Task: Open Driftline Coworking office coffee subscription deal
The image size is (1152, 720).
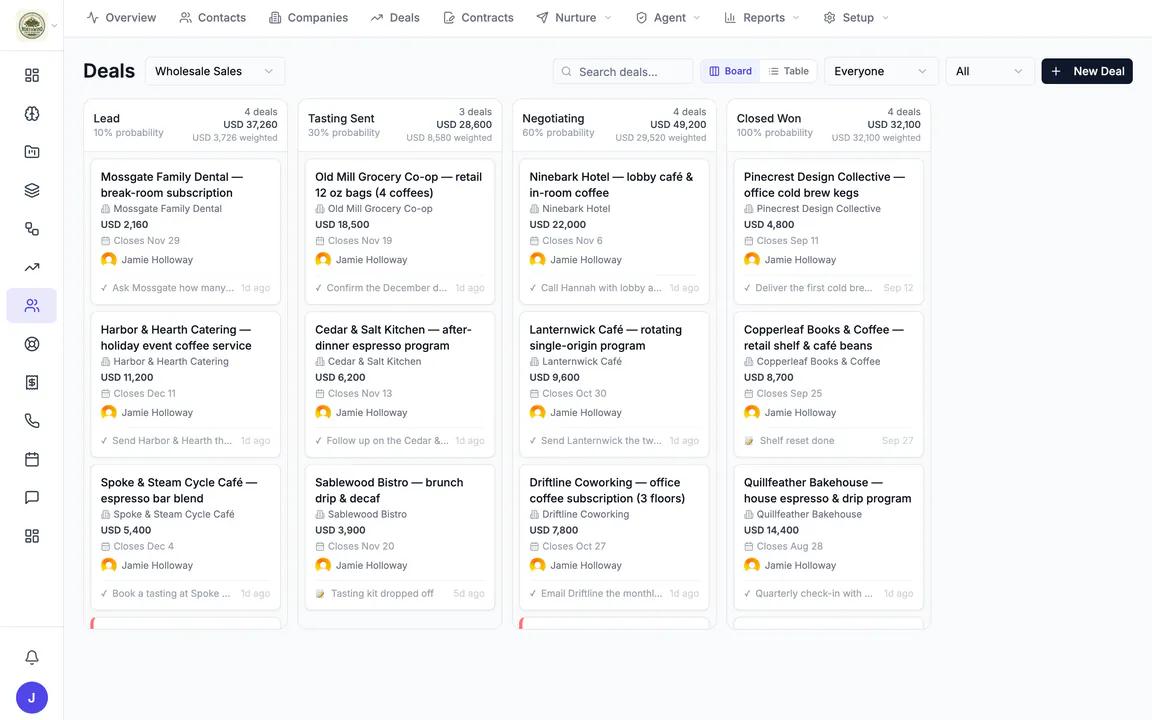Action: tap(614, 537)
